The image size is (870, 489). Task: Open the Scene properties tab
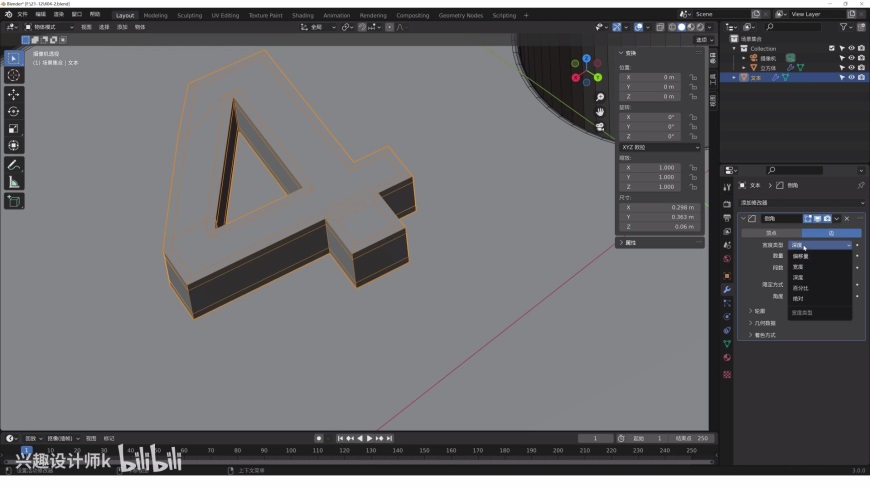[x=727, y=245]
